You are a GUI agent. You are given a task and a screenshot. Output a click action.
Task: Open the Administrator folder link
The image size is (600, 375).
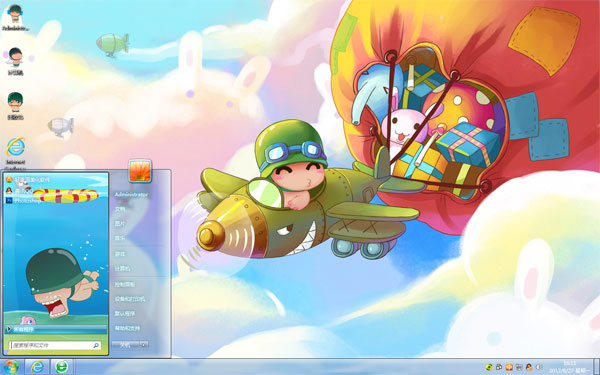click(x=131, y=194)
